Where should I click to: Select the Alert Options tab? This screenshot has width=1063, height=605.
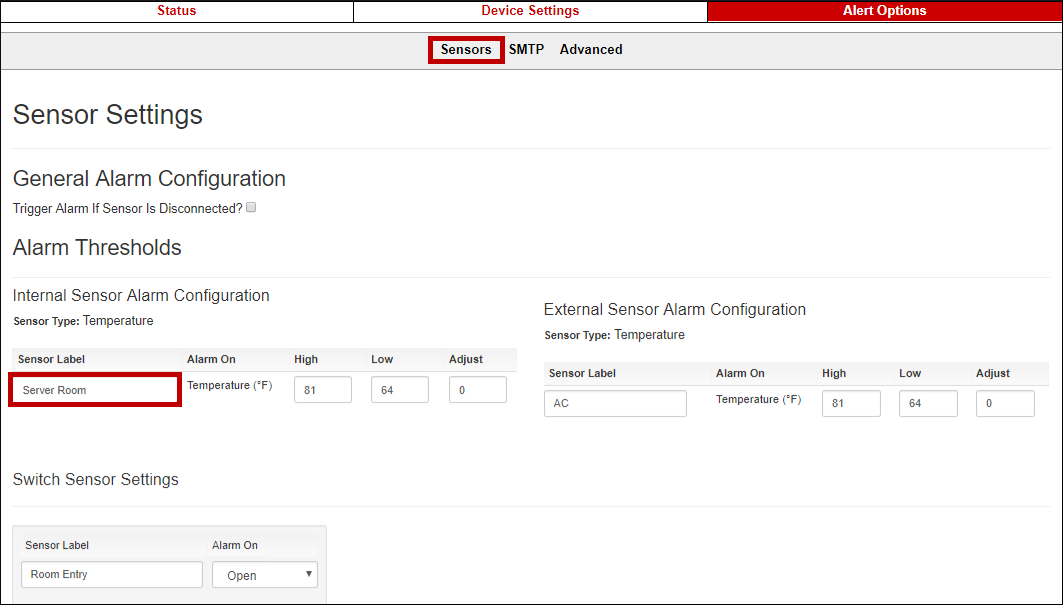(x=884, y=11)
